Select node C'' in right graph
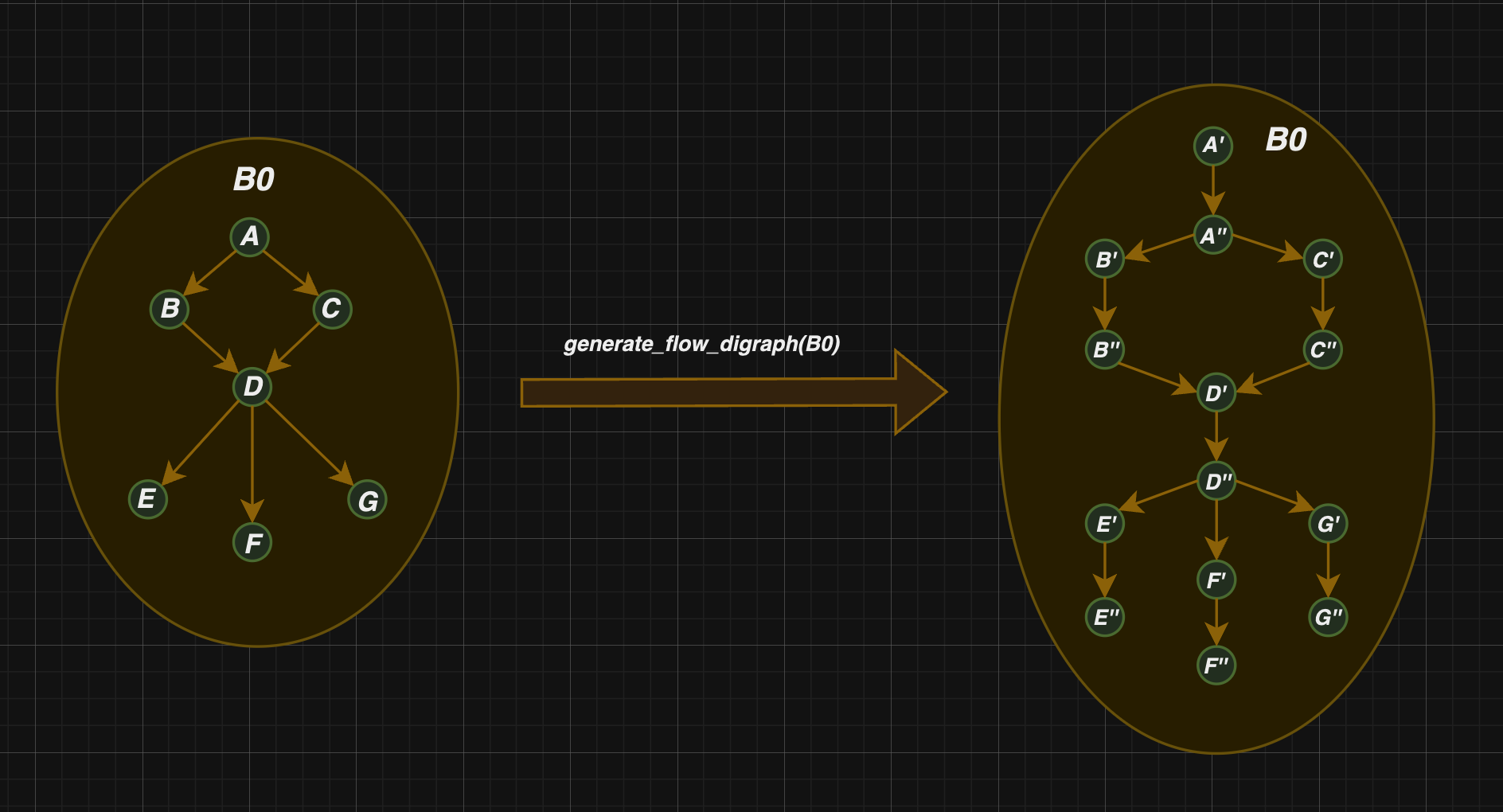This screenshot has width=1503, height=812. tap(1323, 349)
